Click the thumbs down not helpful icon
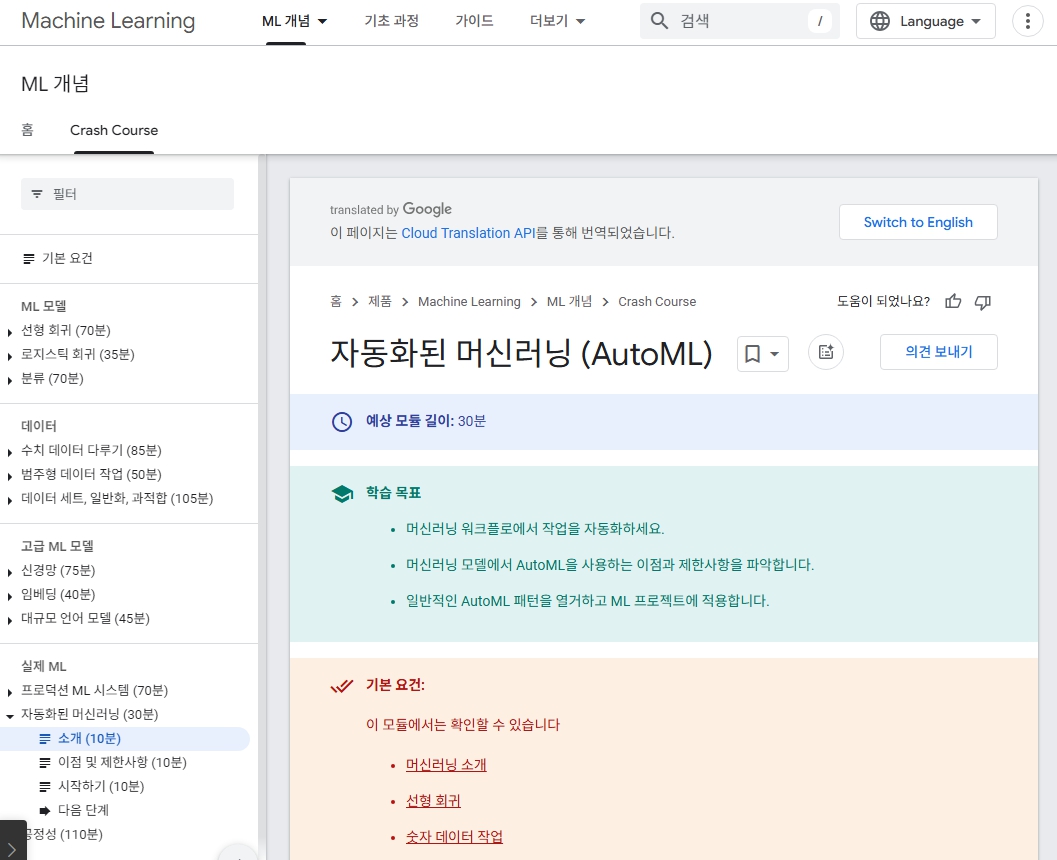Viewport: 1057px width, 860px height. (x=983, y=302)
